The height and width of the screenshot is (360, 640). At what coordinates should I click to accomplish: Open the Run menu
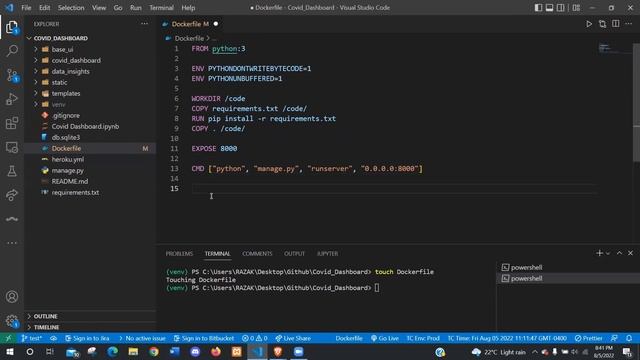pos(136,7)
